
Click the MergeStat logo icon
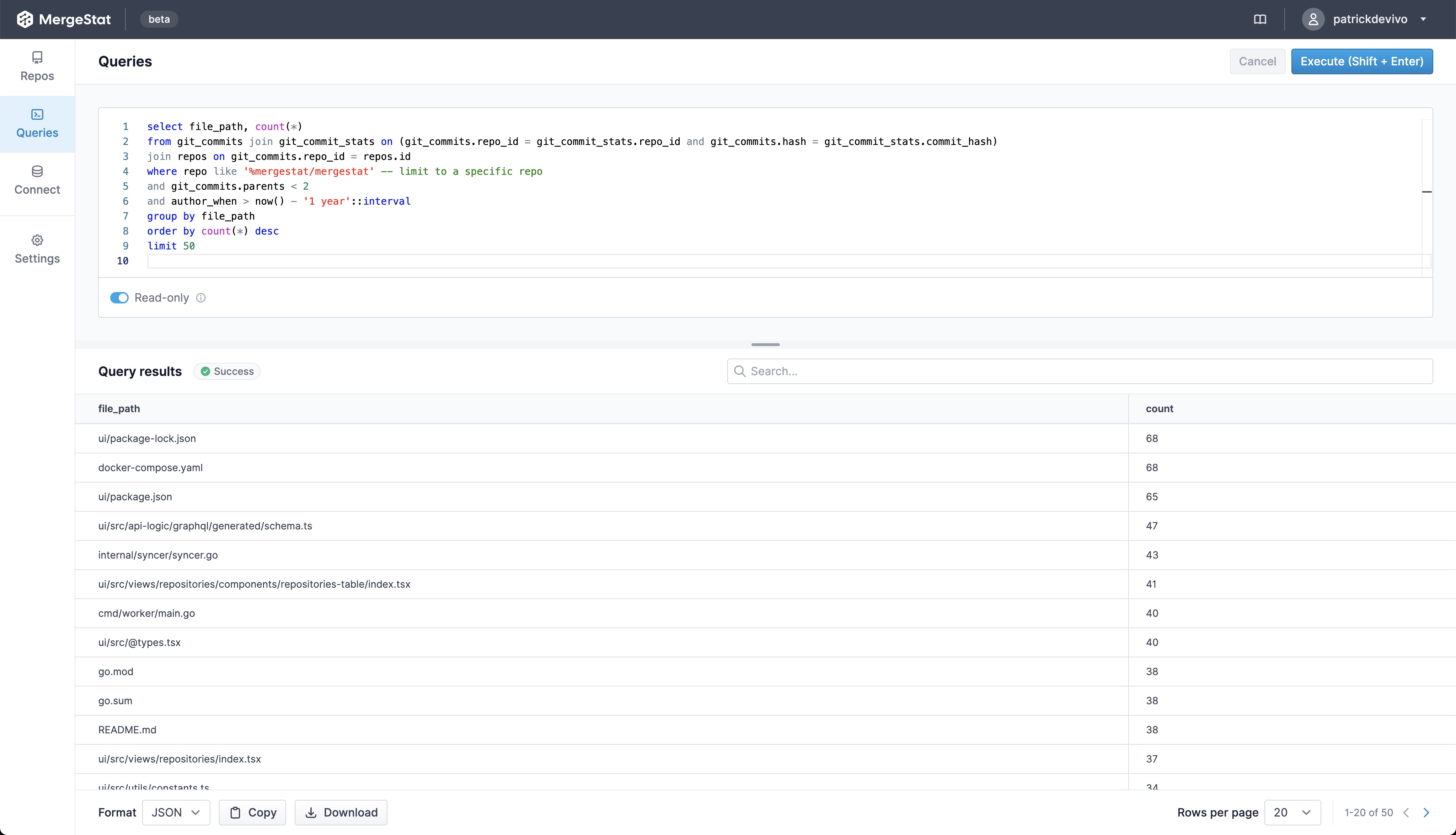25,20
